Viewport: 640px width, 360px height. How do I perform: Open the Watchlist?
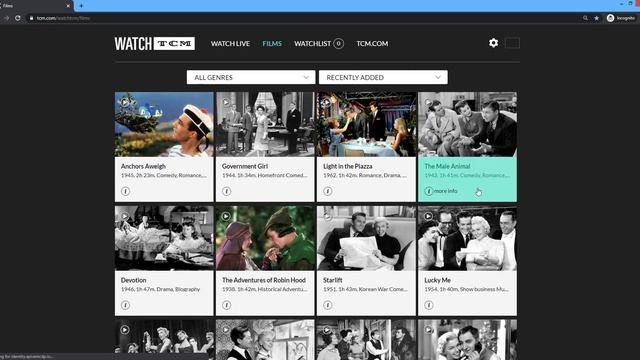tap(312, 44)
